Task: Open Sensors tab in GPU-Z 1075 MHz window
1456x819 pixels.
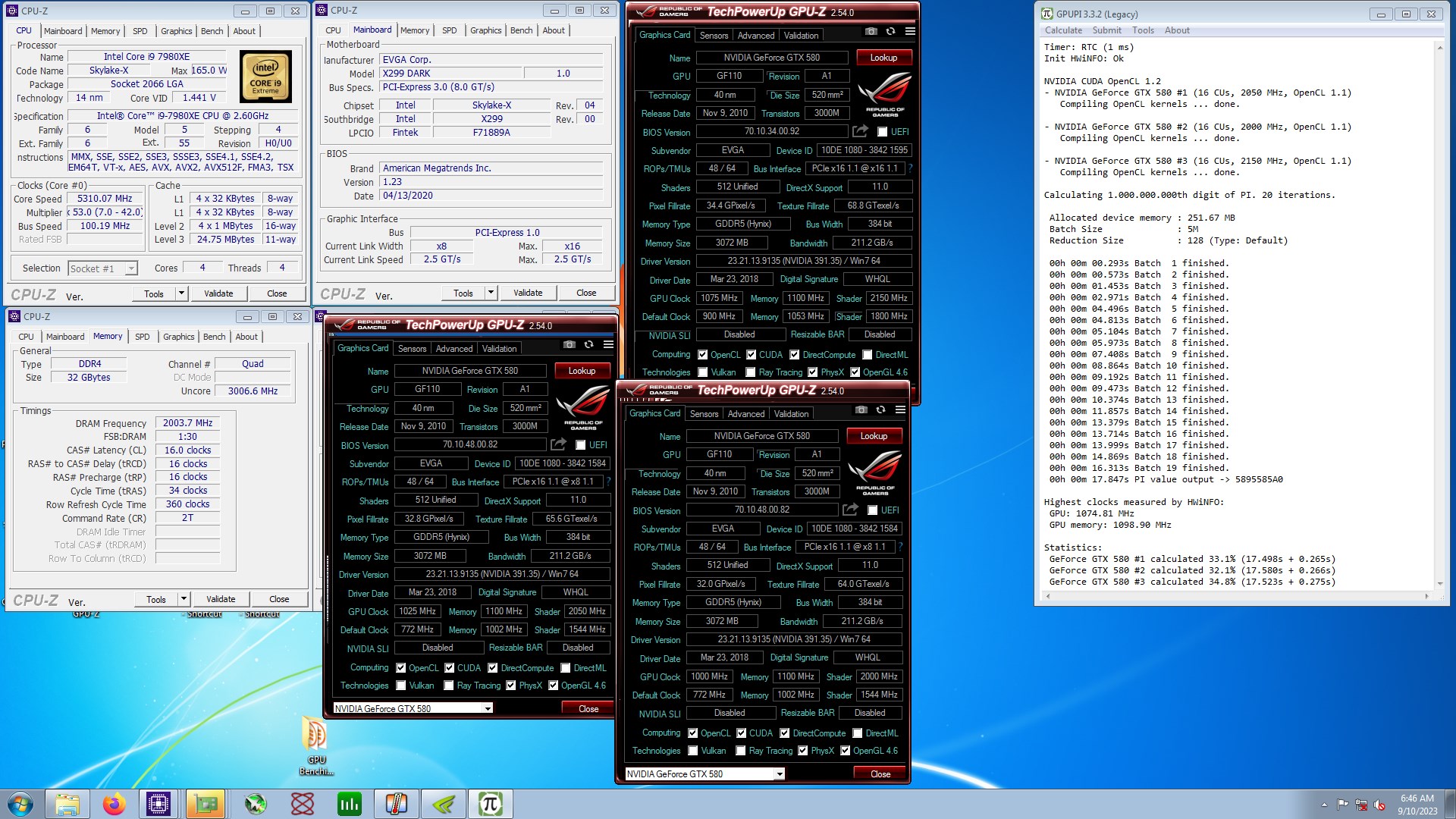Action: [x=714, y=36]
